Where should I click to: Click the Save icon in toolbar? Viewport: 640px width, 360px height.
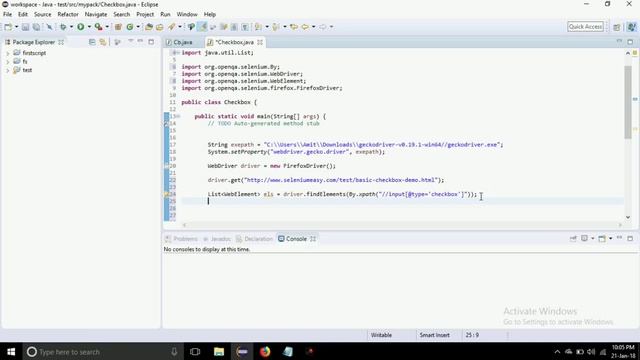click(x=25, y=27)
